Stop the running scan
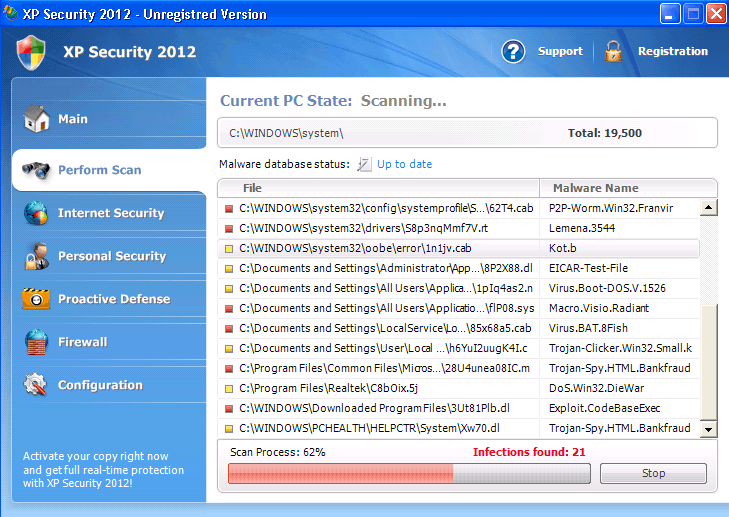The width and height of the screenshot is (729, 517). click(x=653, y=473)
